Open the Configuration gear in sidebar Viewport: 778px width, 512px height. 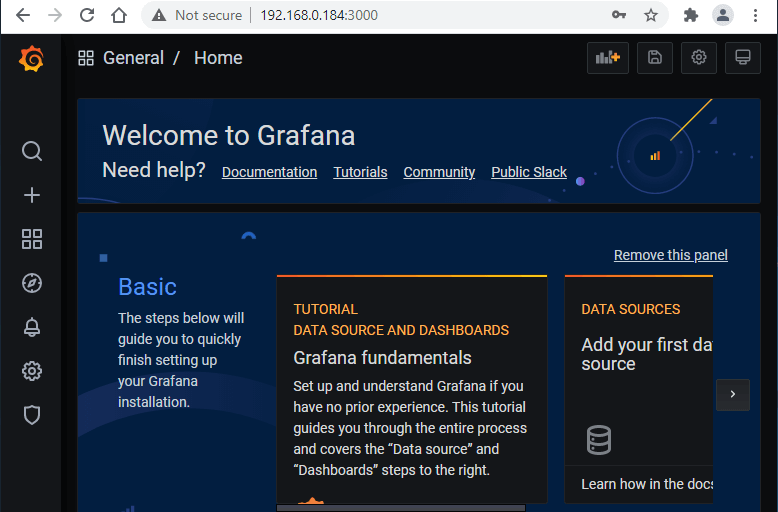32,371
